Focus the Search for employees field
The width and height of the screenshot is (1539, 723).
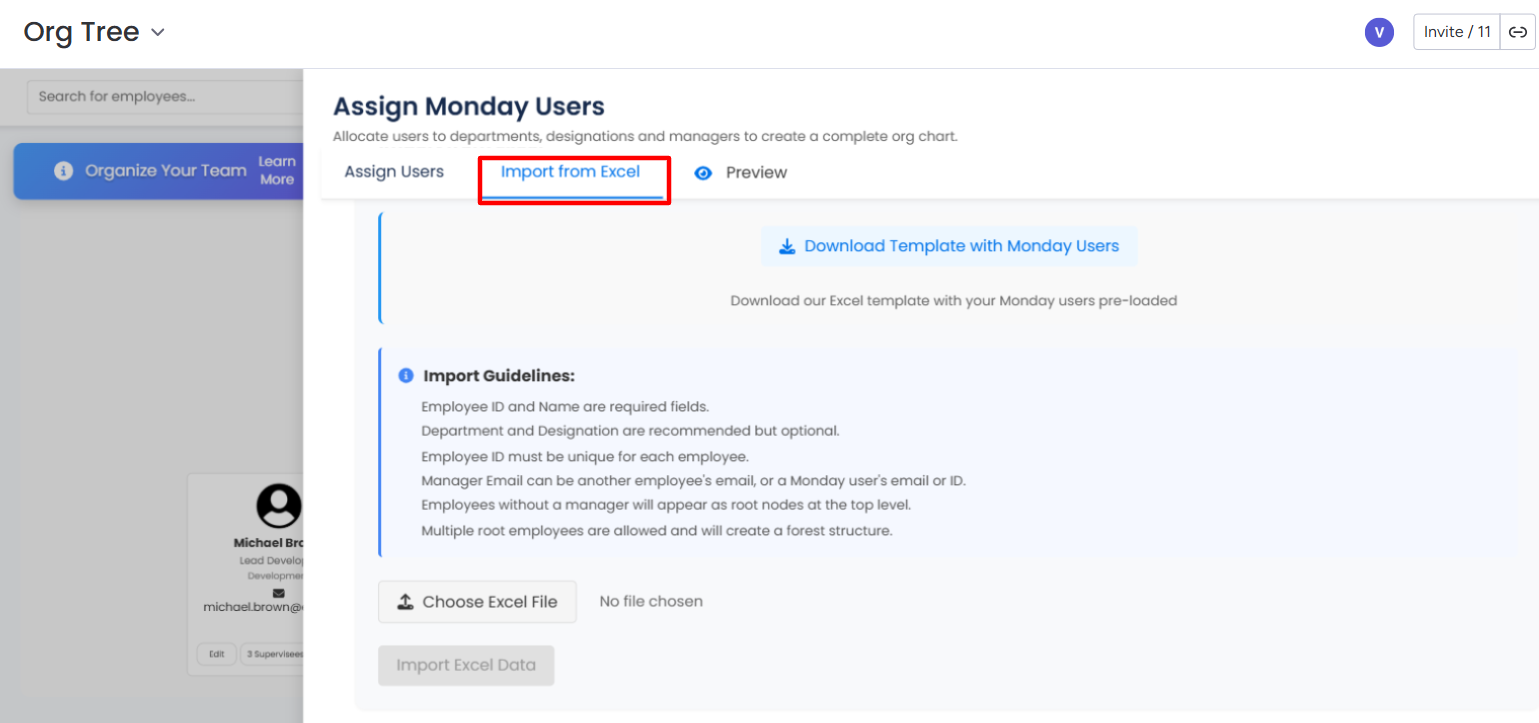[x=165, y=97]
